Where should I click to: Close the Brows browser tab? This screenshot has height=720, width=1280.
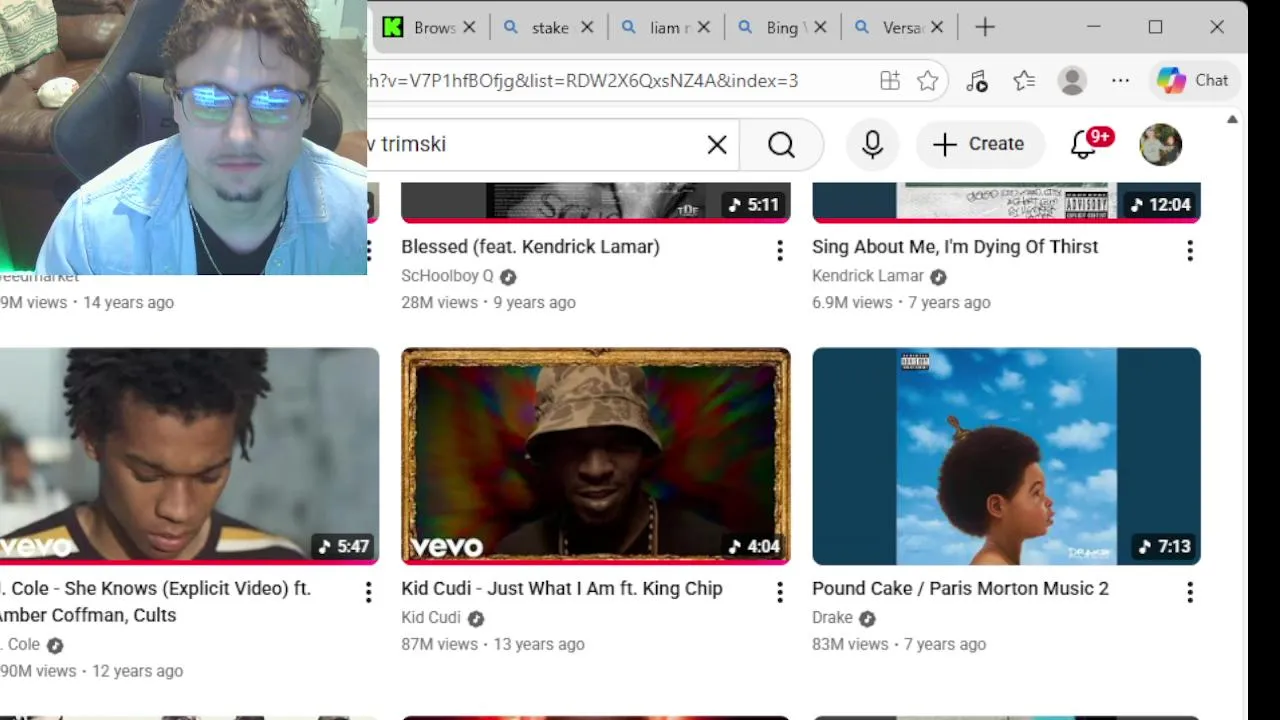point(469,27)
